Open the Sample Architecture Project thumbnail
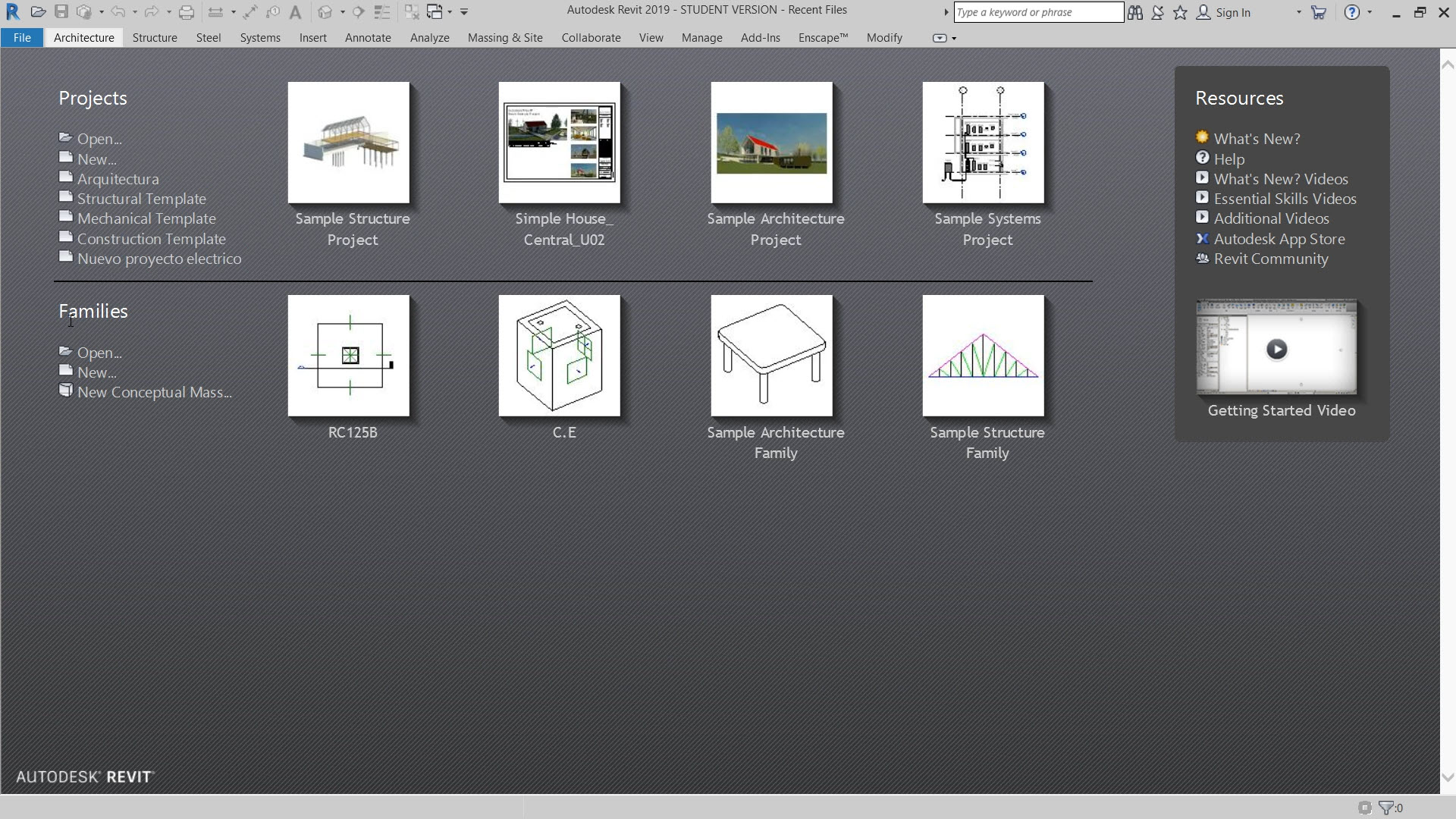Screen dimensions: 1456x819 click(772, 143)
